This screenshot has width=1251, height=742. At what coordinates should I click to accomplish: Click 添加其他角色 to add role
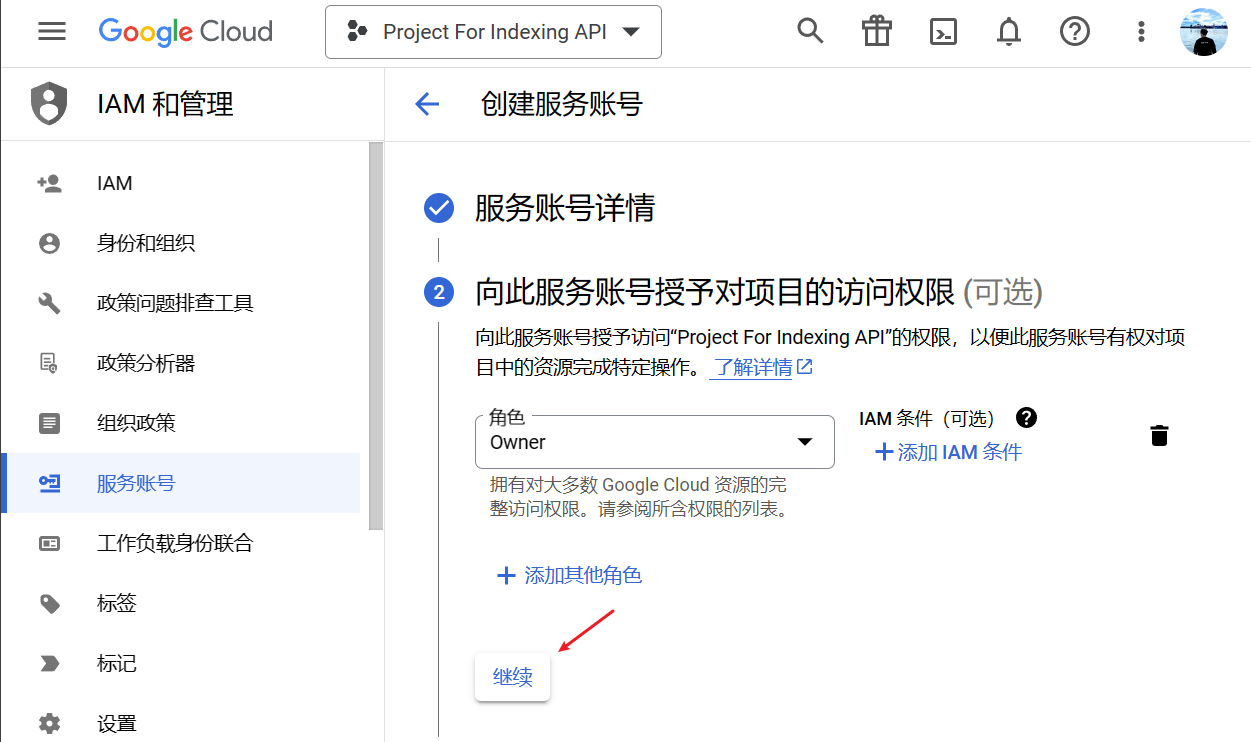[570, 575]
